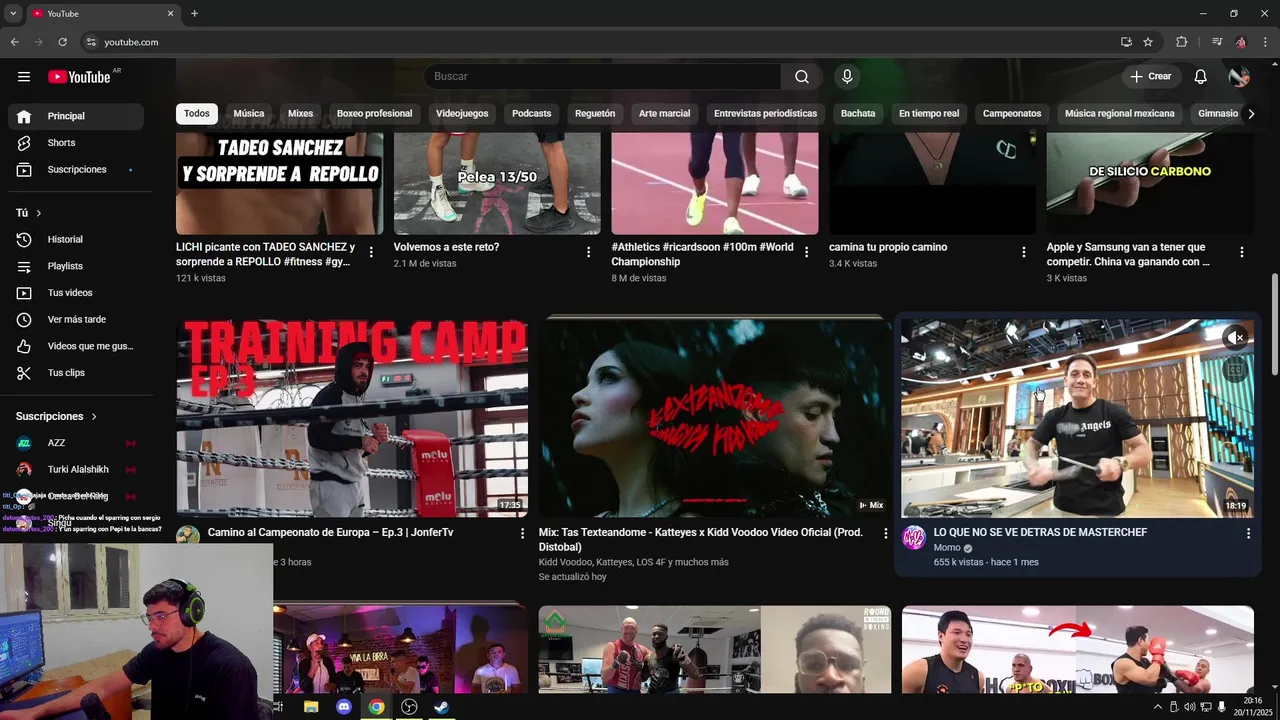Expand the Suscripciones section heading
Viewport: 1280px width, 720px height.
[57, 416]
